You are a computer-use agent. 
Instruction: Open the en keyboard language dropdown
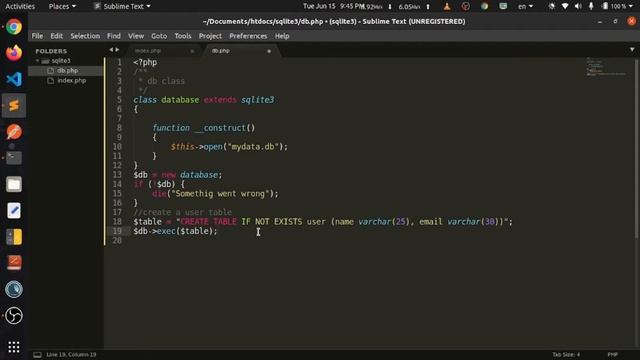pyautogui.click(x=525, y=6)
